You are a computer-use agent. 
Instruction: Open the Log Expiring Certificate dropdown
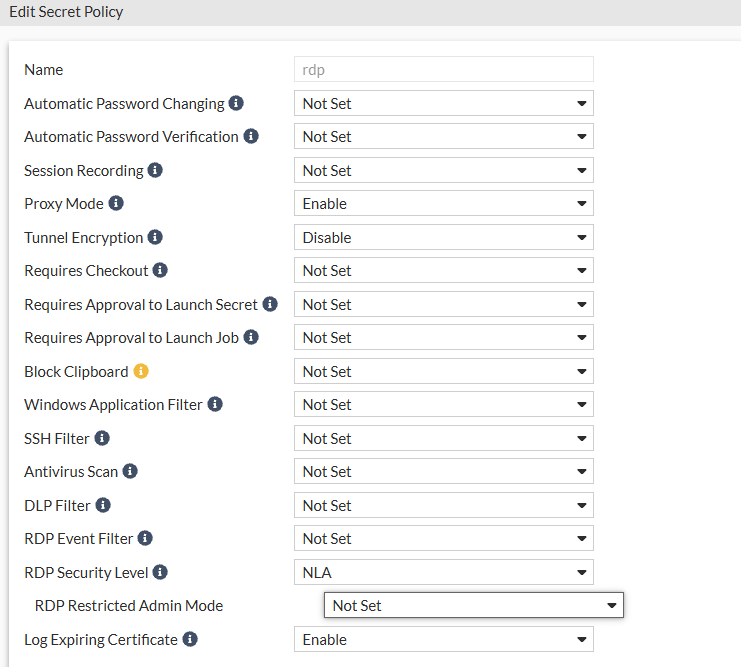coord(443,639)
